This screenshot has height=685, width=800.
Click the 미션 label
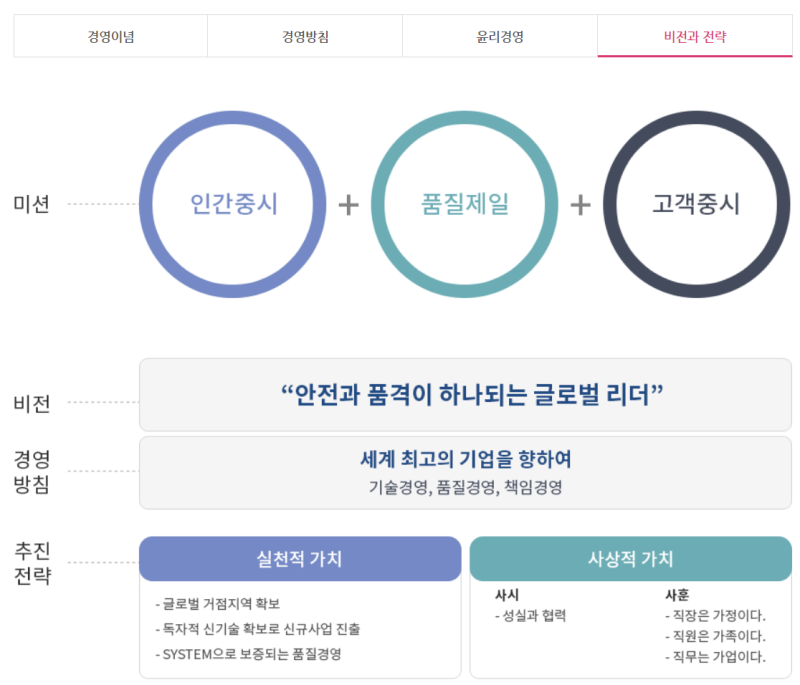point(32,204)
